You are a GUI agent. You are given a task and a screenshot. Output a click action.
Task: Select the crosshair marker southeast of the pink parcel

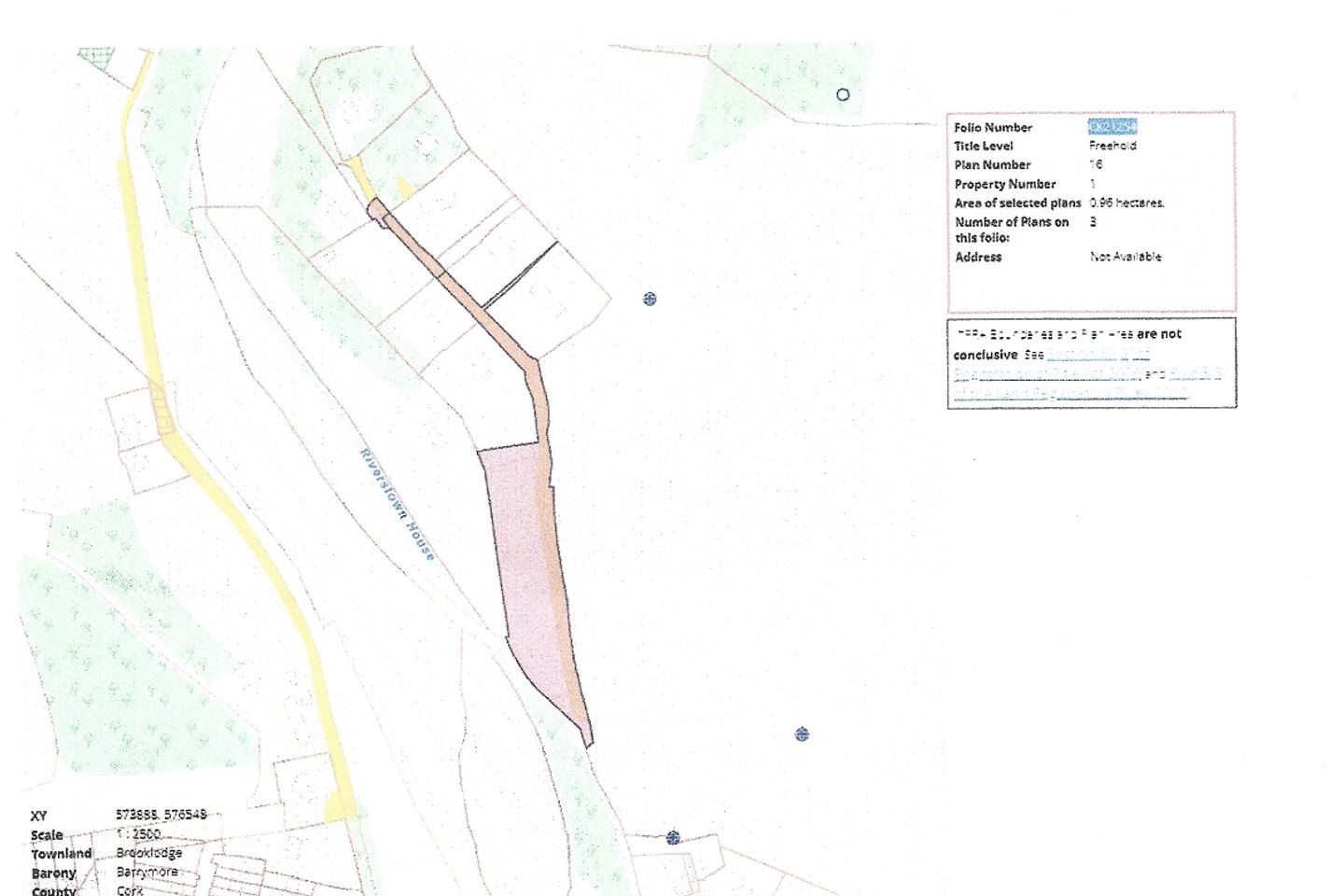point(801,735)
